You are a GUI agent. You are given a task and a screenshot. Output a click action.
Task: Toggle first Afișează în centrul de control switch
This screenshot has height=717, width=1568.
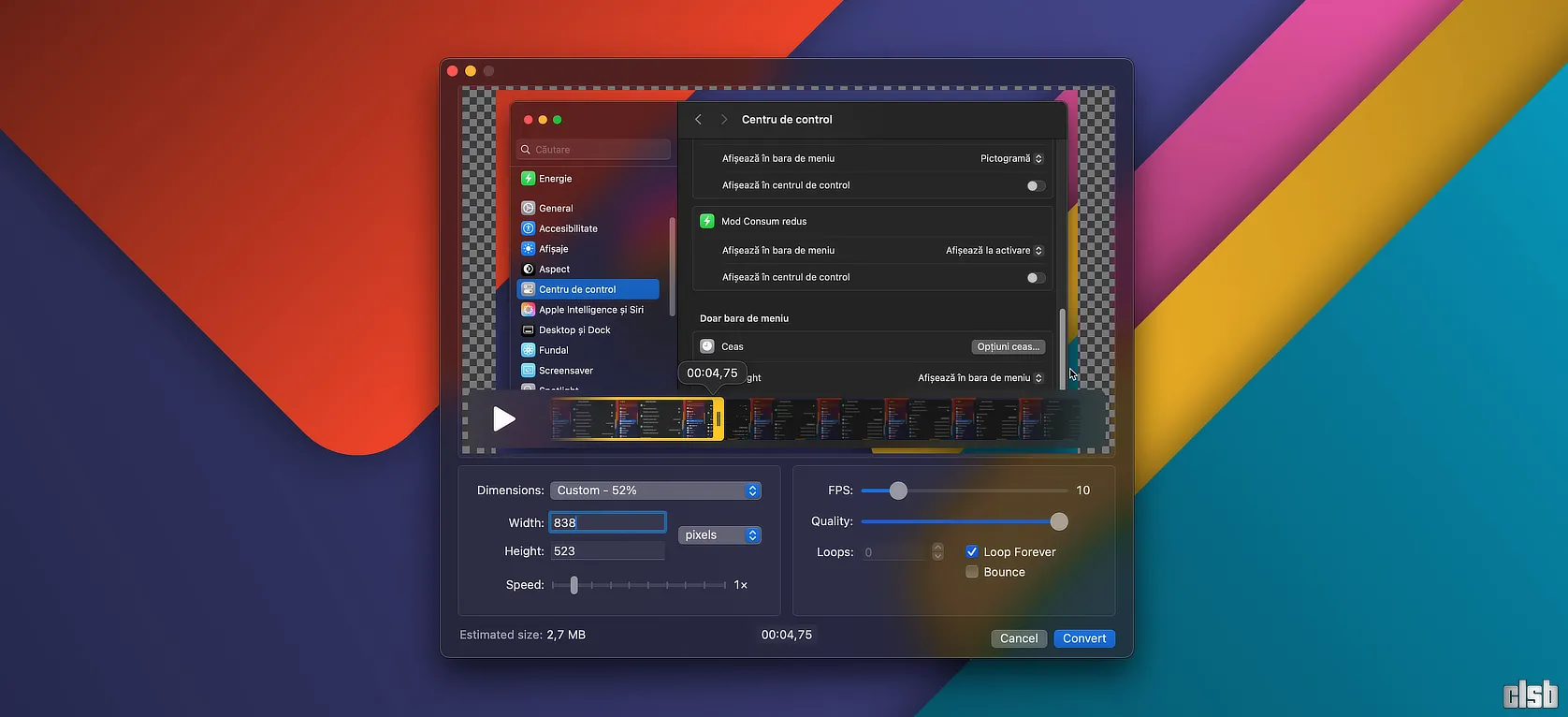[1036, 185]
